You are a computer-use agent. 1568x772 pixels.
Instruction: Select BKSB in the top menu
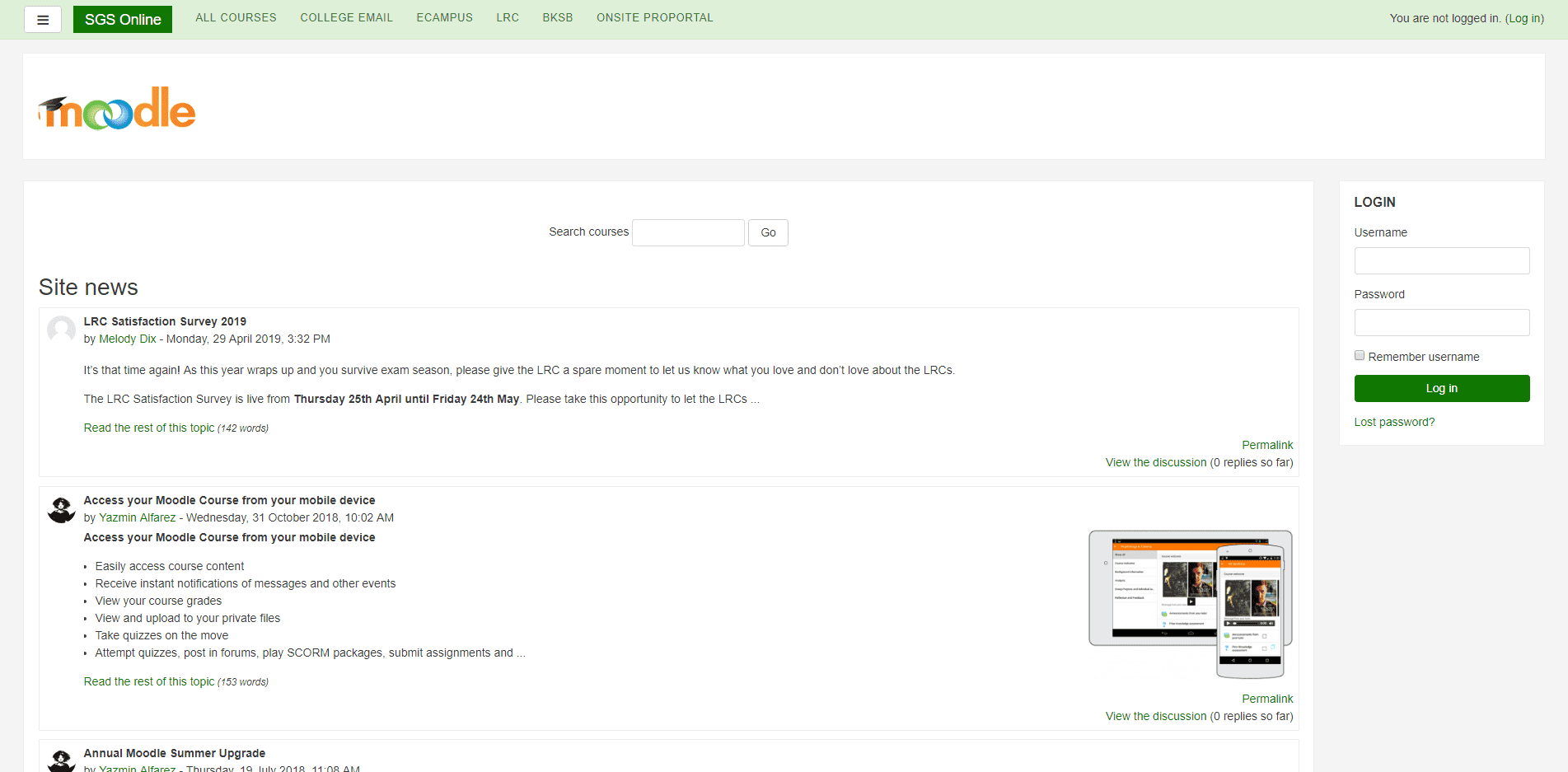coord(558,17)
